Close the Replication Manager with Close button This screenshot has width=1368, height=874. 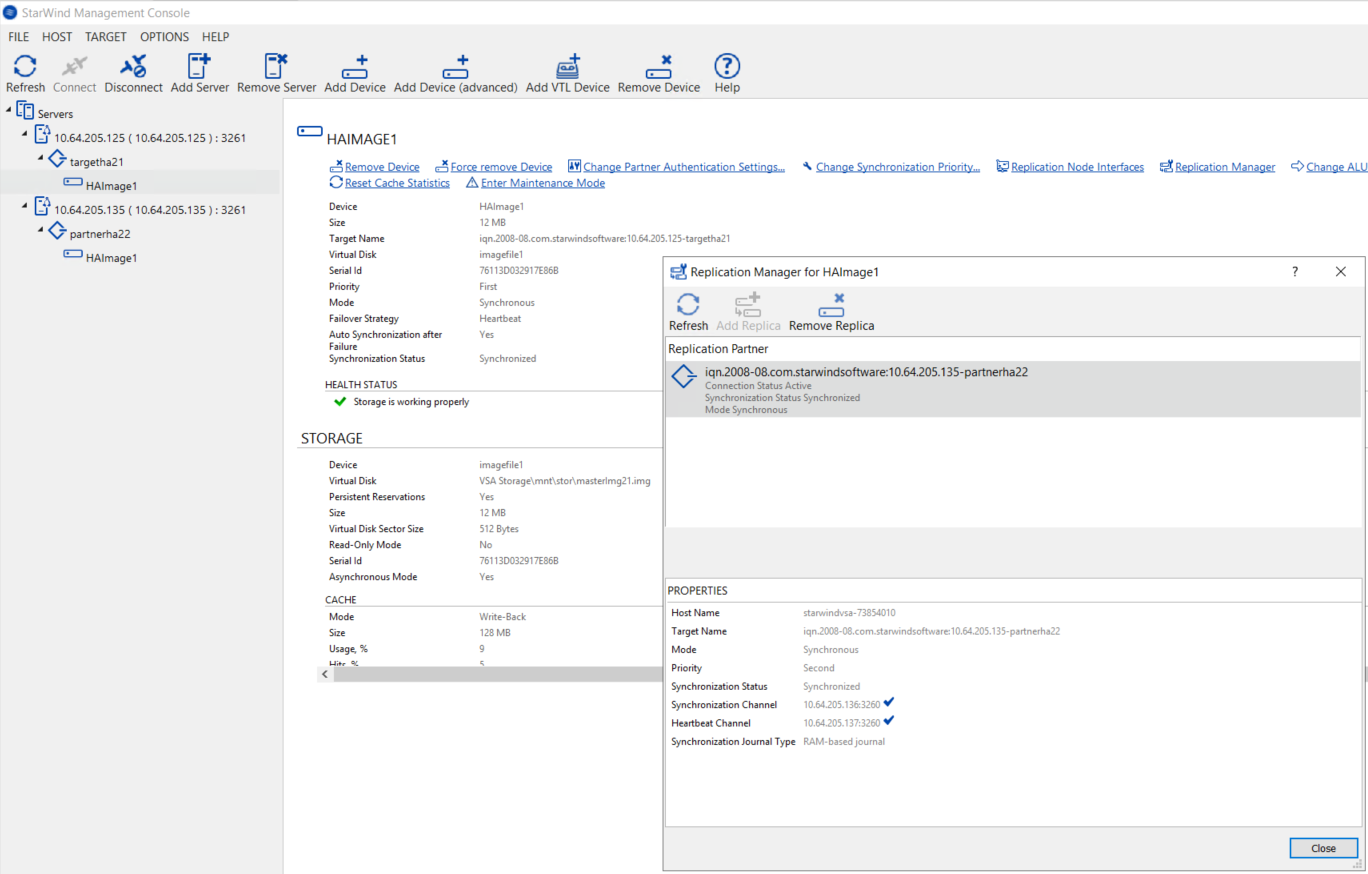pyautogui.click(x=1323, y=848)
